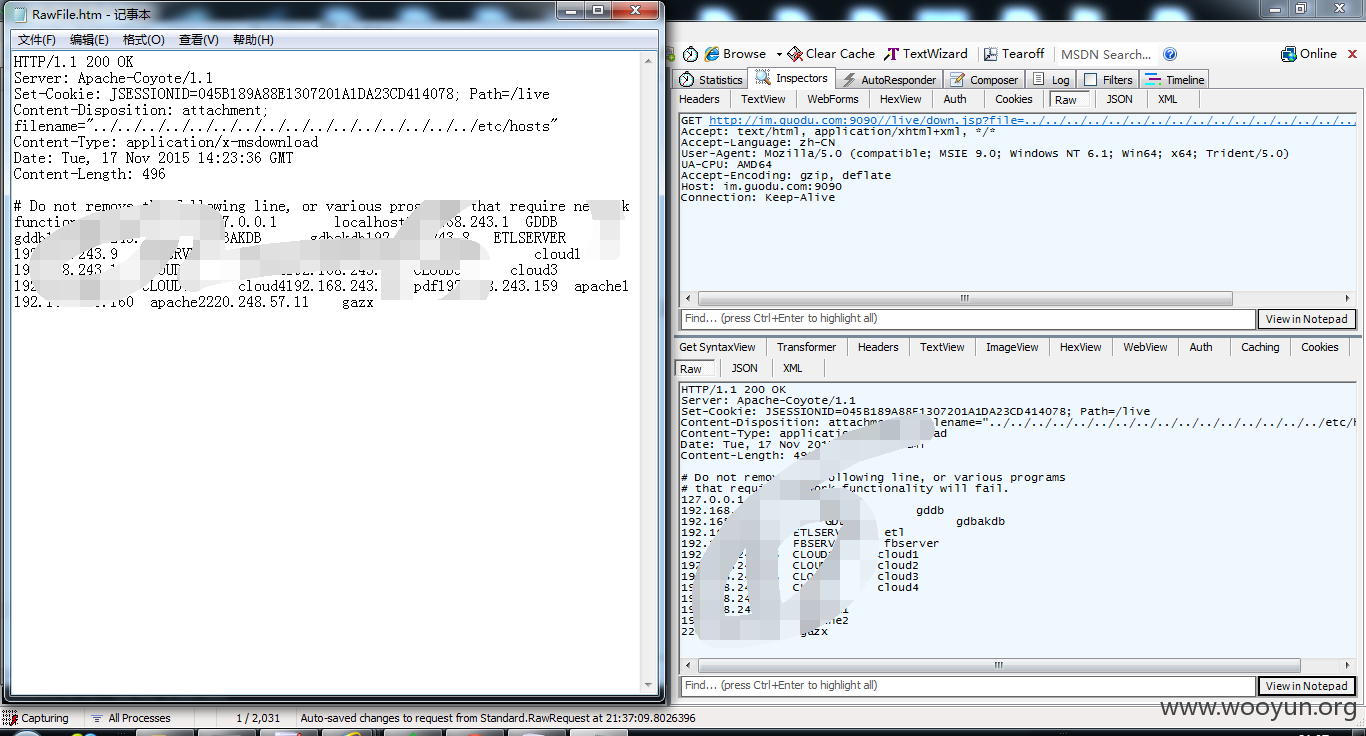The width and height of the screenshot is (1366, 736).
Task: Open request XML inspector tab
Action: (x=1167, y=99)
